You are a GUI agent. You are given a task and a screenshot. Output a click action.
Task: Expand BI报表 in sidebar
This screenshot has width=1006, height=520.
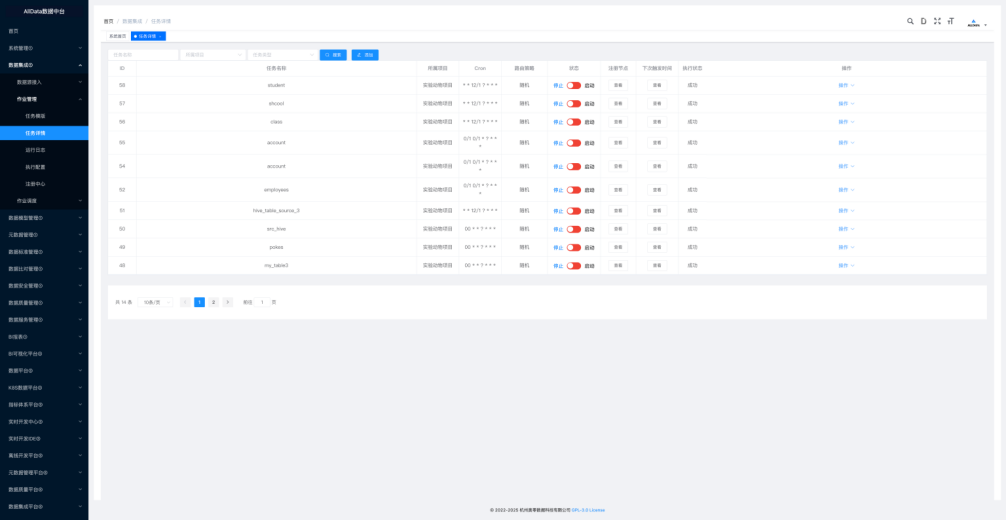[44, 336]
